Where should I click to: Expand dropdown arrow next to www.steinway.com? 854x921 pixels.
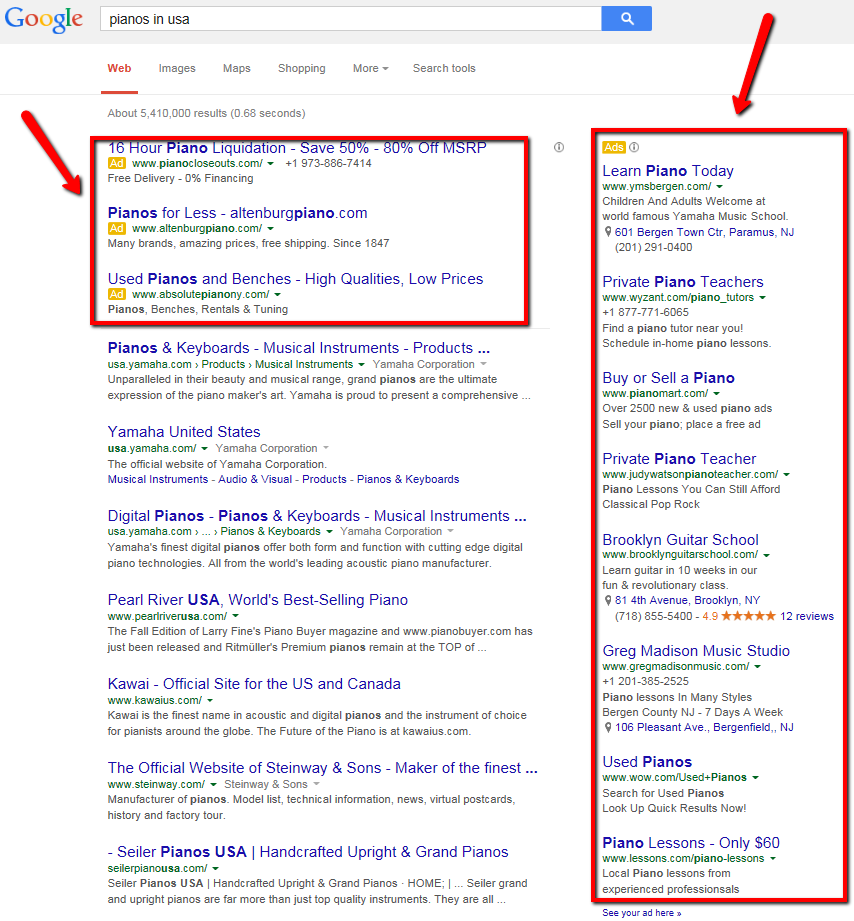[x=213, y=785]
